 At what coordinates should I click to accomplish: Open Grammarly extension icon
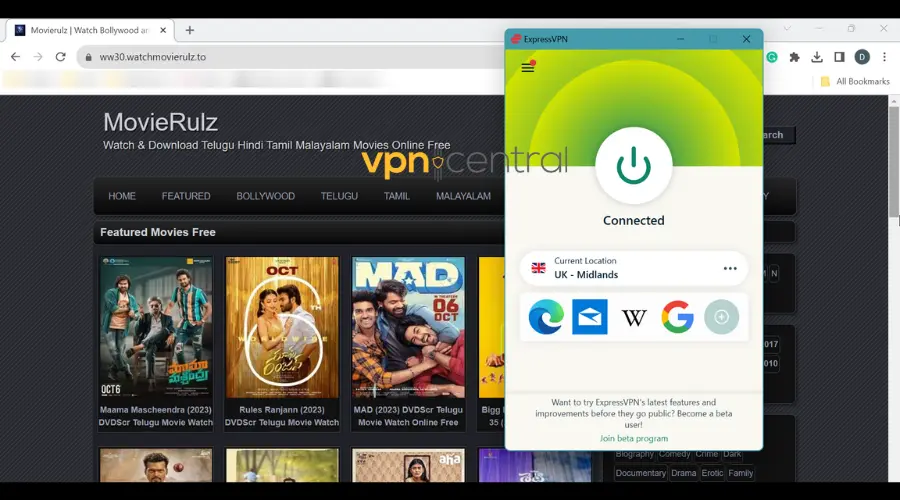772,57
